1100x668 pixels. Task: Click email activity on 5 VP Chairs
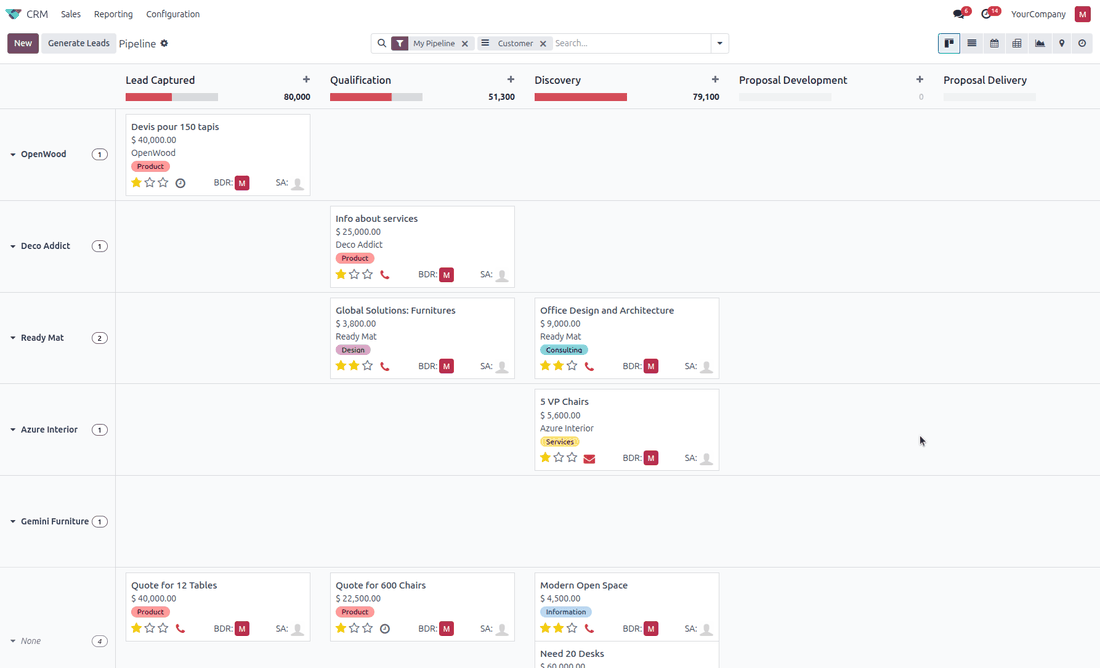(589, 459)
